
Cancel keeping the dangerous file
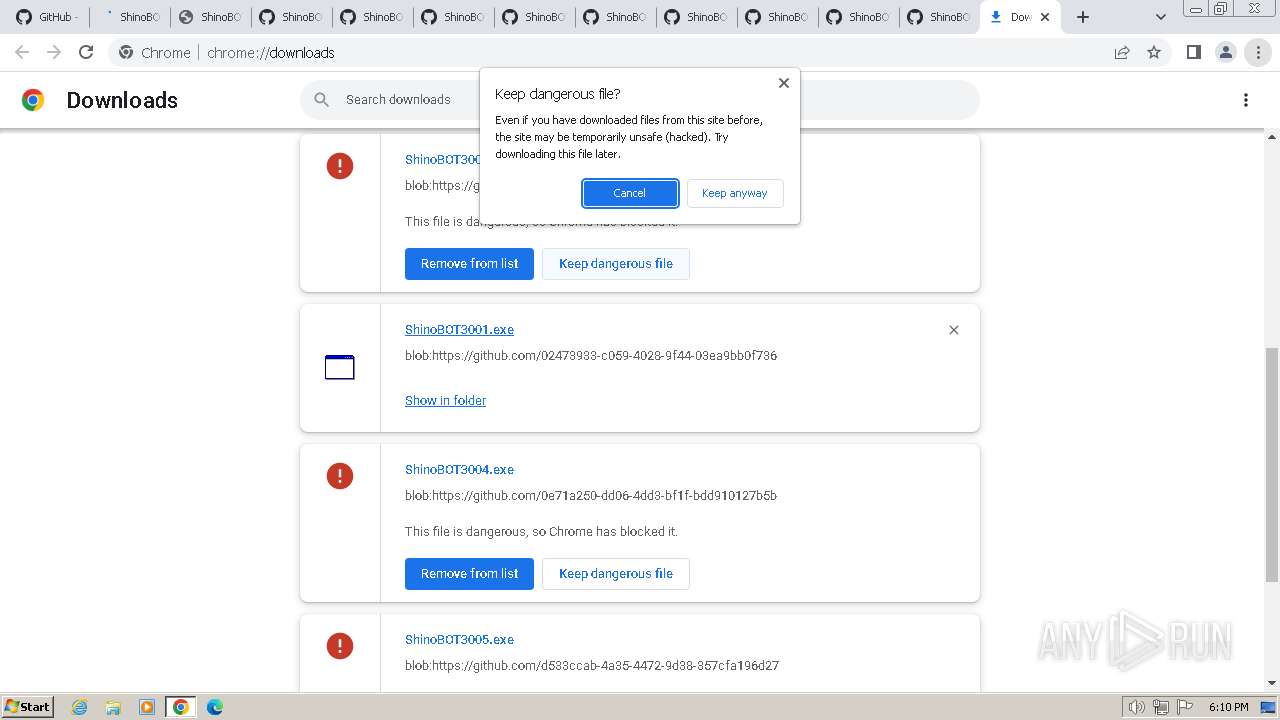point(630,193)
